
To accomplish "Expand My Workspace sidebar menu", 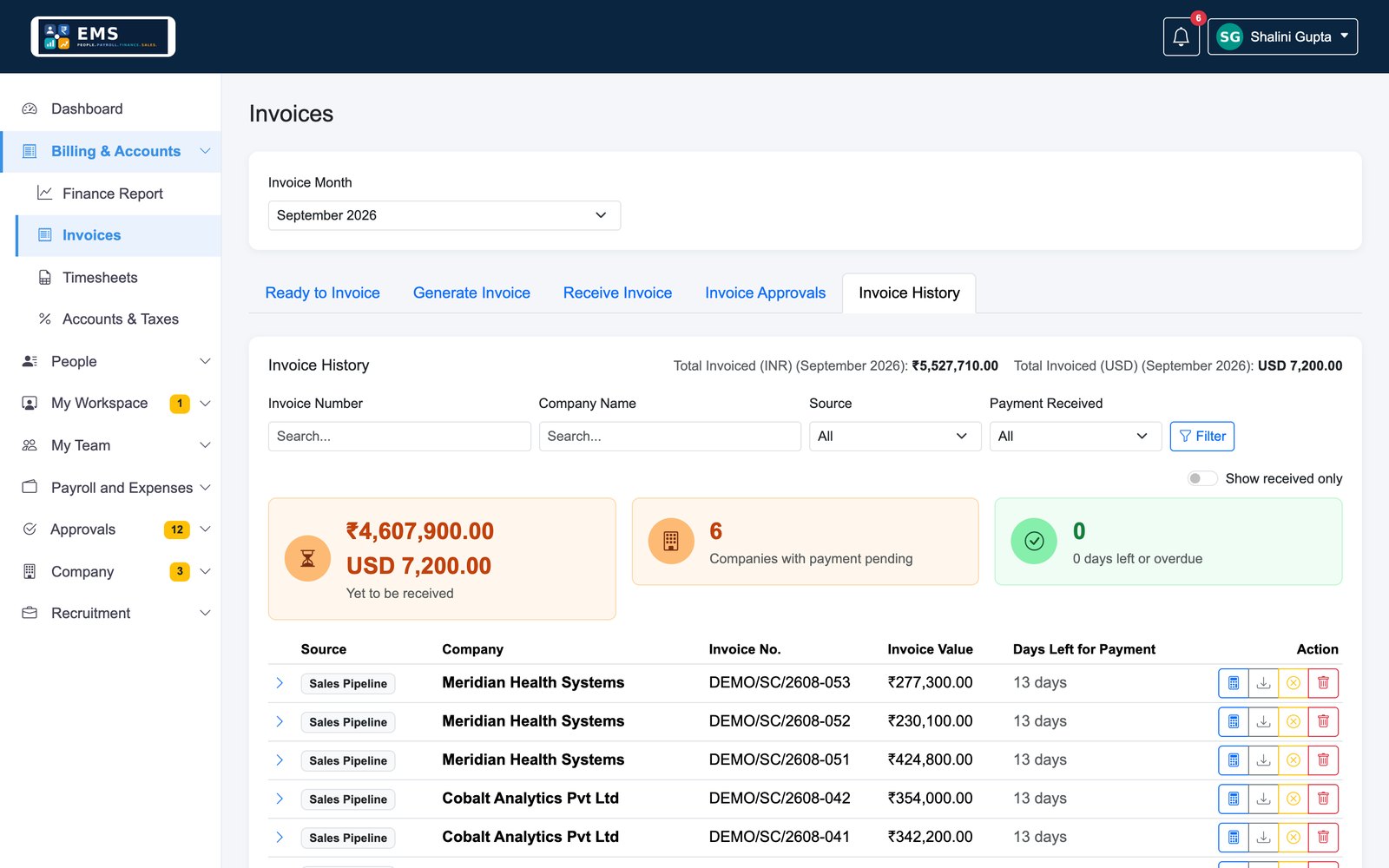I will click(x=110, y=403).
